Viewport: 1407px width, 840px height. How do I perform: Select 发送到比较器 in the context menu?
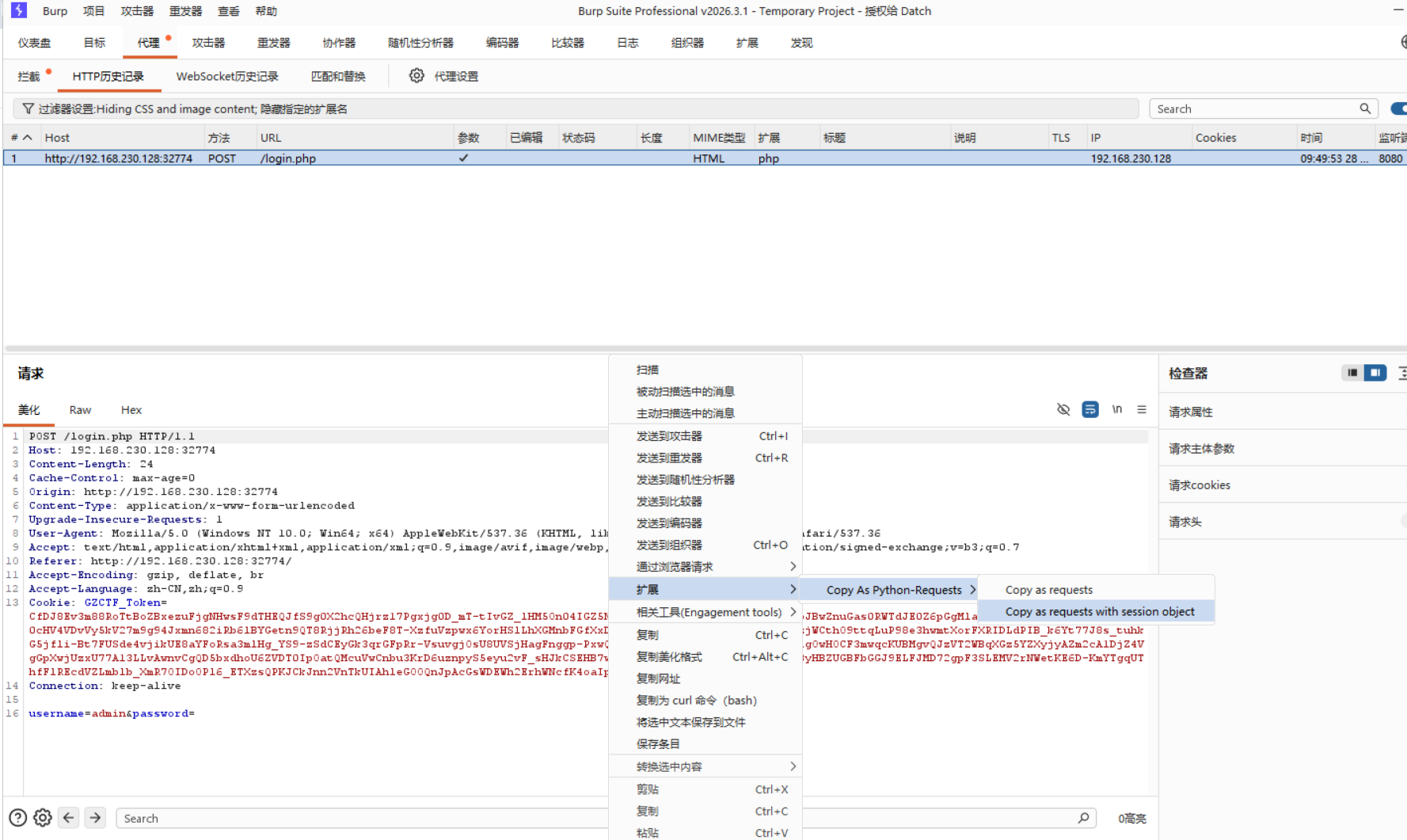(705, 501)
